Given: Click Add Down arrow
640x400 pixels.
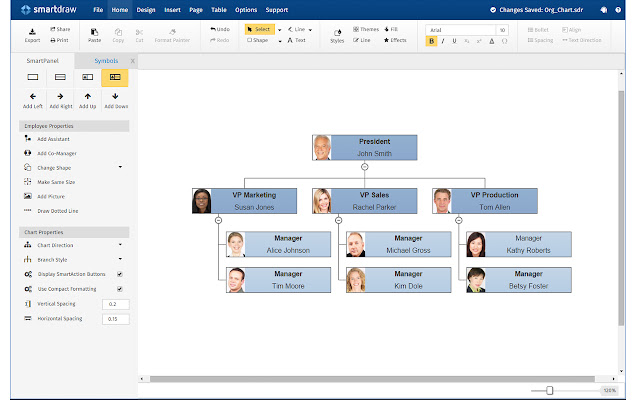Looking at the screenshot, I should coord(116,100).
